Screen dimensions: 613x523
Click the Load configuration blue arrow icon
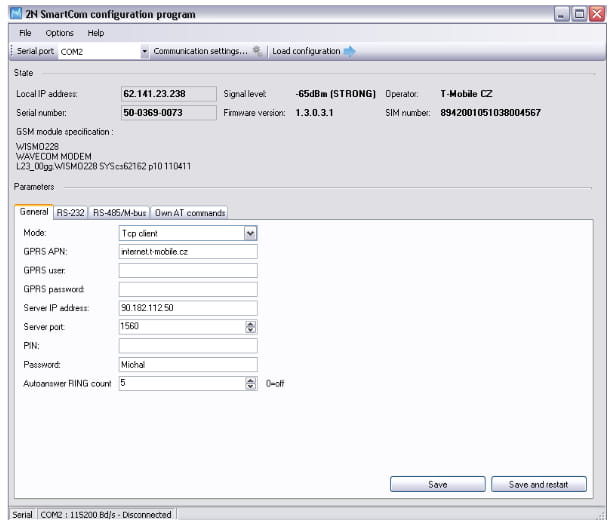coord(350,51)
